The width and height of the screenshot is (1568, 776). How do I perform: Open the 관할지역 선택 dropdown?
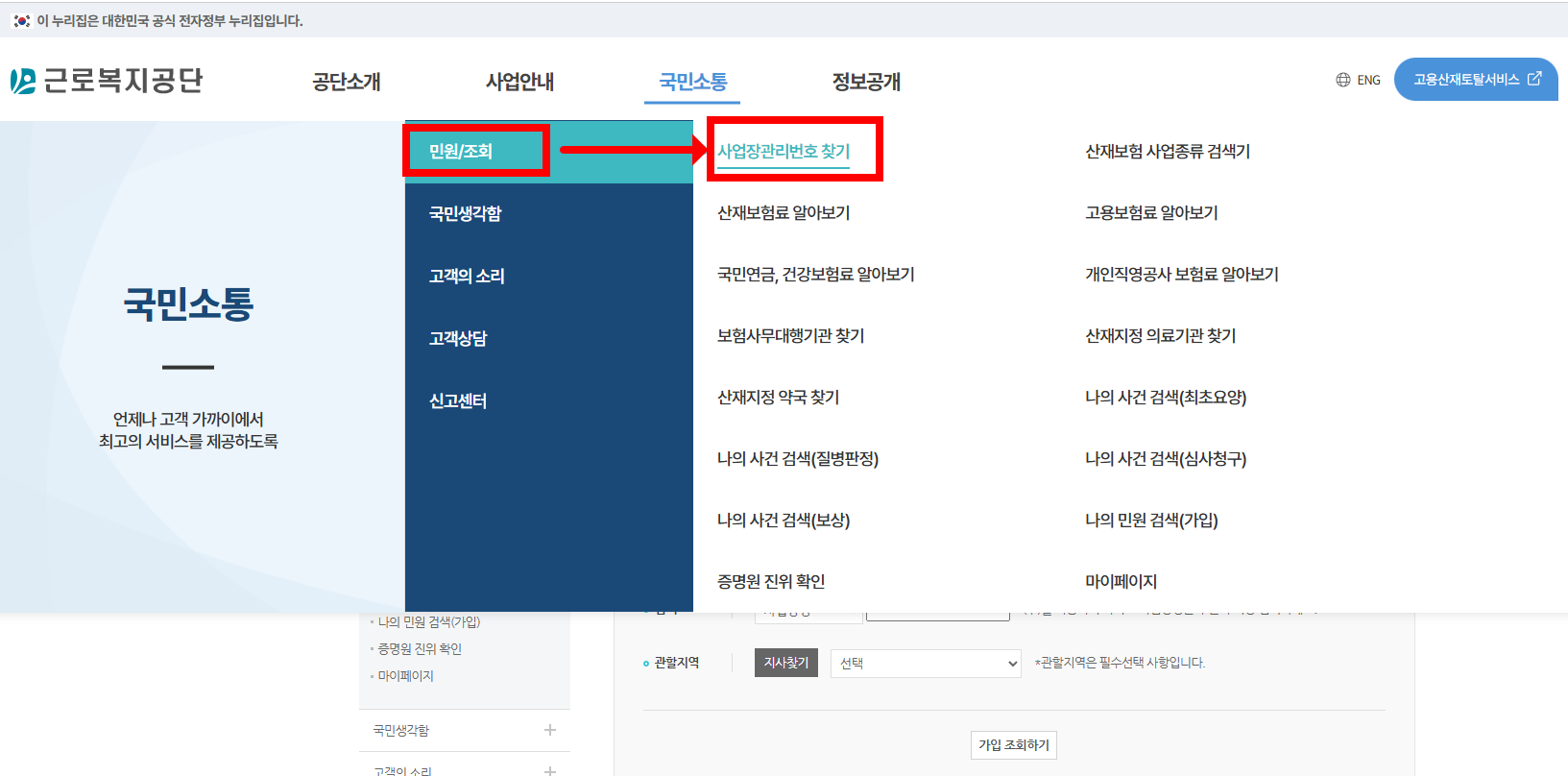926,664
